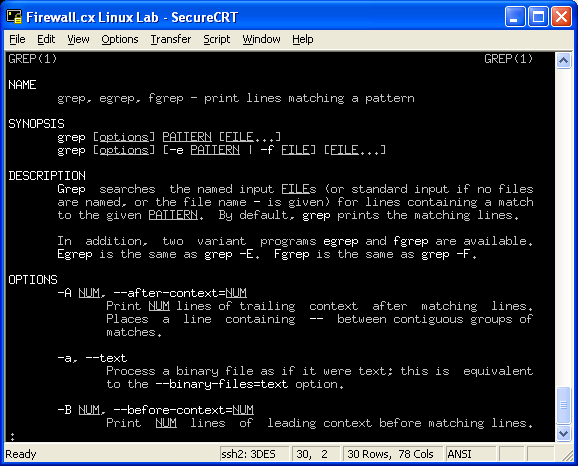578x466 pixels.
Task: Click the 'Firewall.cx Linux Lab - SecureCRT' title
Action: (132, 17)
